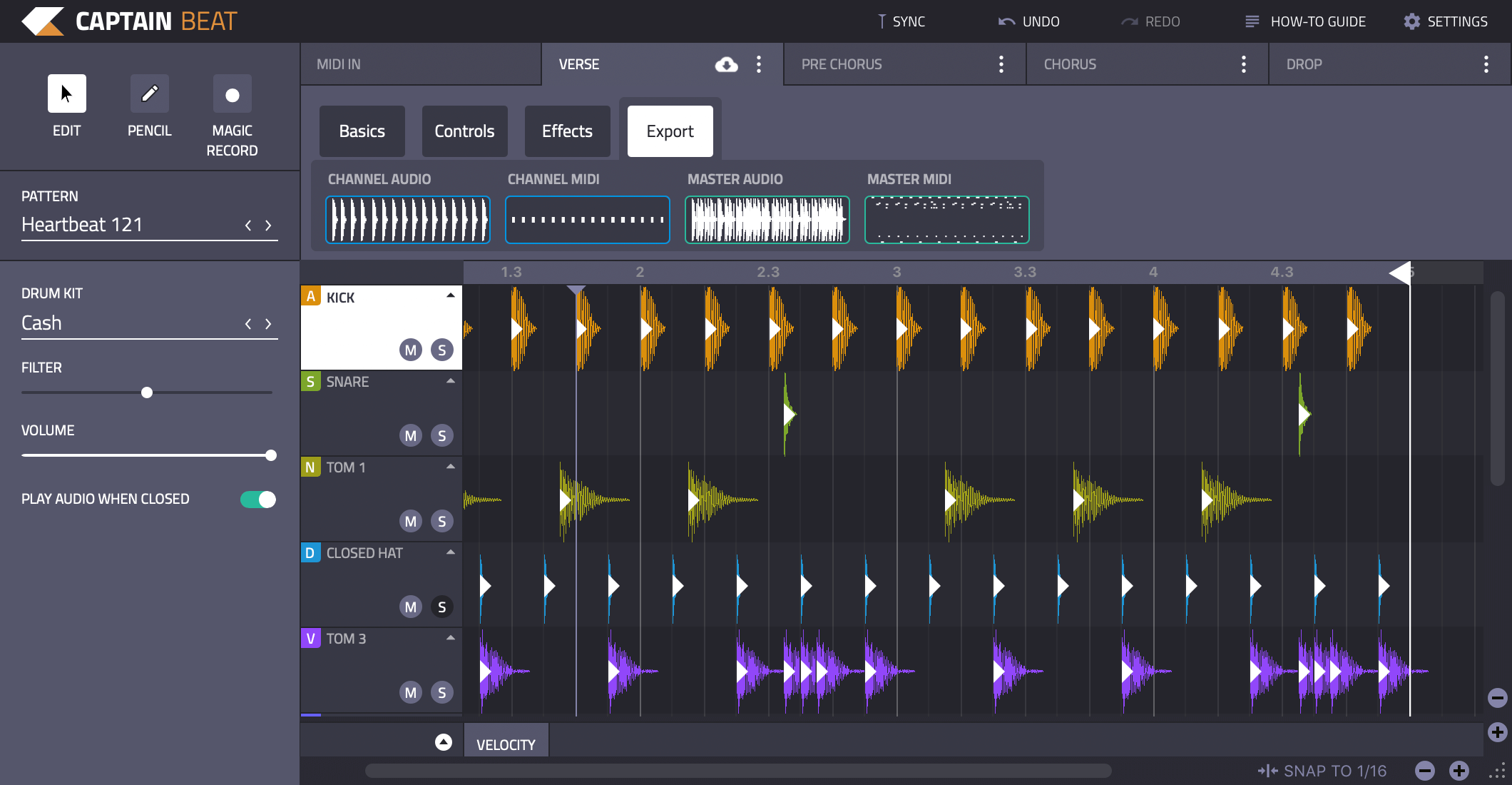Zoom out horizontally with bottom minus icon
Viewport: 1512px width, 785px height.
point(1425,771)
